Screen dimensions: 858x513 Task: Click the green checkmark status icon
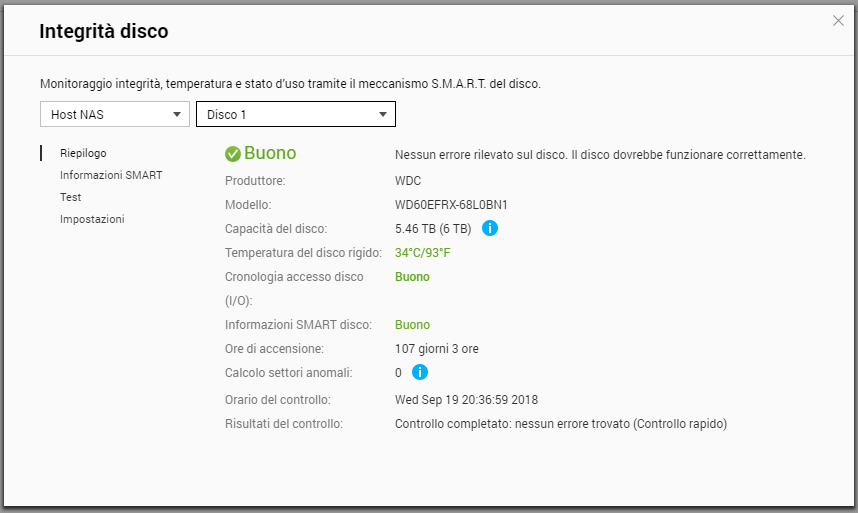(x=233, y=154)
